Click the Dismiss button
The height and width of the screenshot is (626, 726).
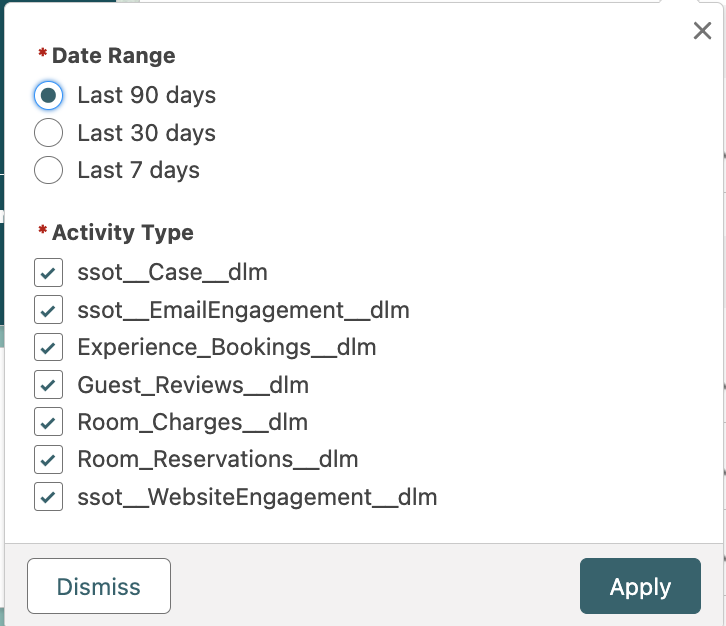(x=98, y=586)
